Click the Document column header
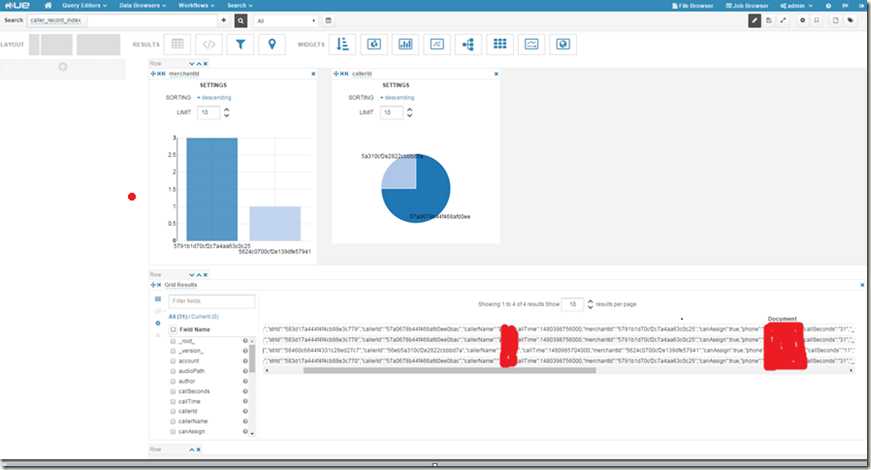This screenshot has width=871, height=470. (x=782, y=319)
